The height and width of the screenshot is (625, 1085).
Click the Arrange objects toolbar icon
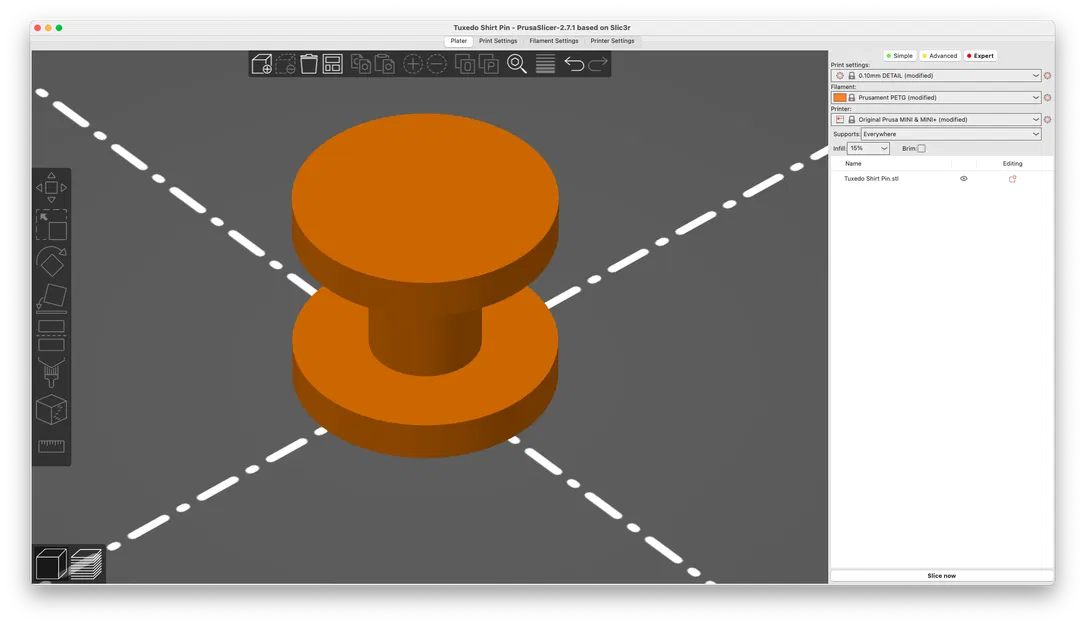333,64
